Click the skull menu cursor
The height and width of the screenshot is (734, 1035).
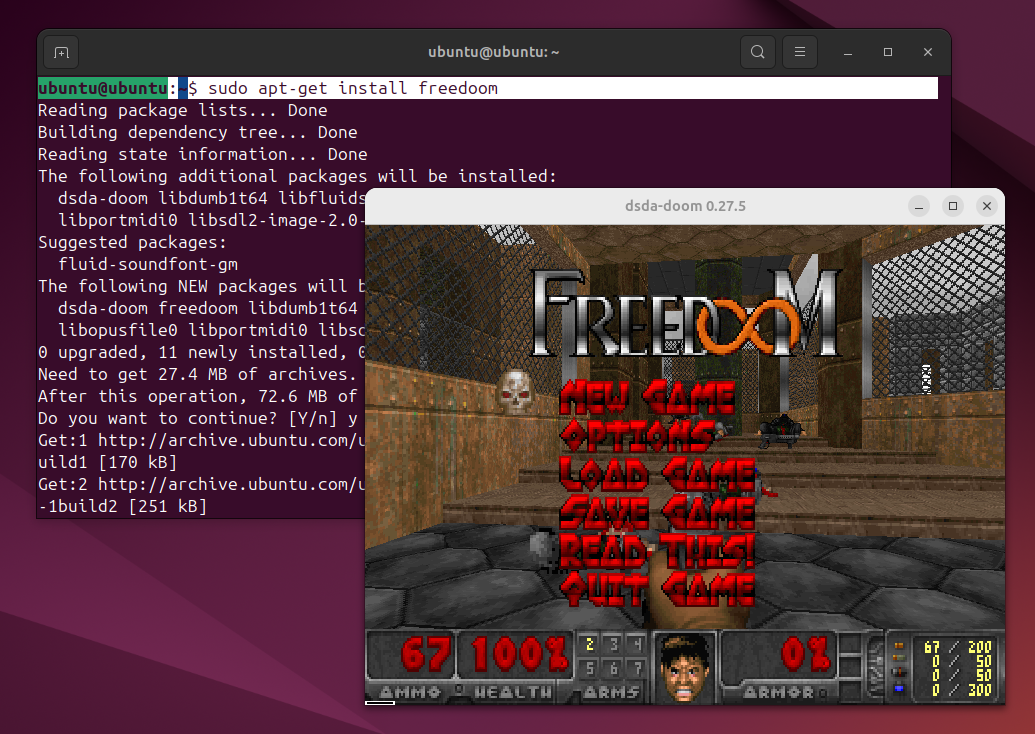516,392
